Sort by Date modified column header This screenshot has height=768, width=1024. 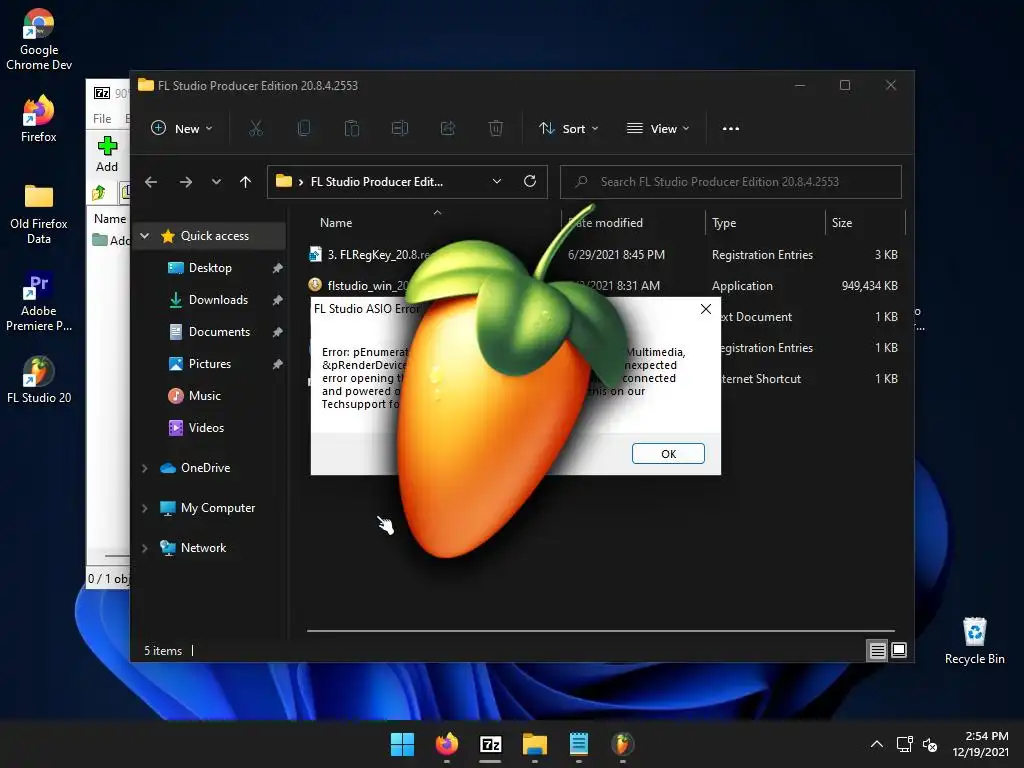tap(605, 223)
